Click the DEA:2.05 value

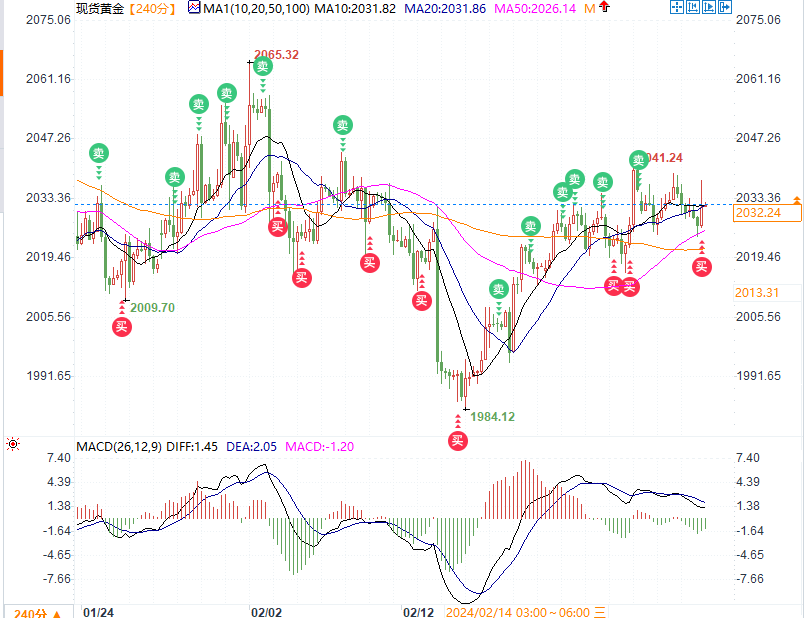(x=251, y=447)
